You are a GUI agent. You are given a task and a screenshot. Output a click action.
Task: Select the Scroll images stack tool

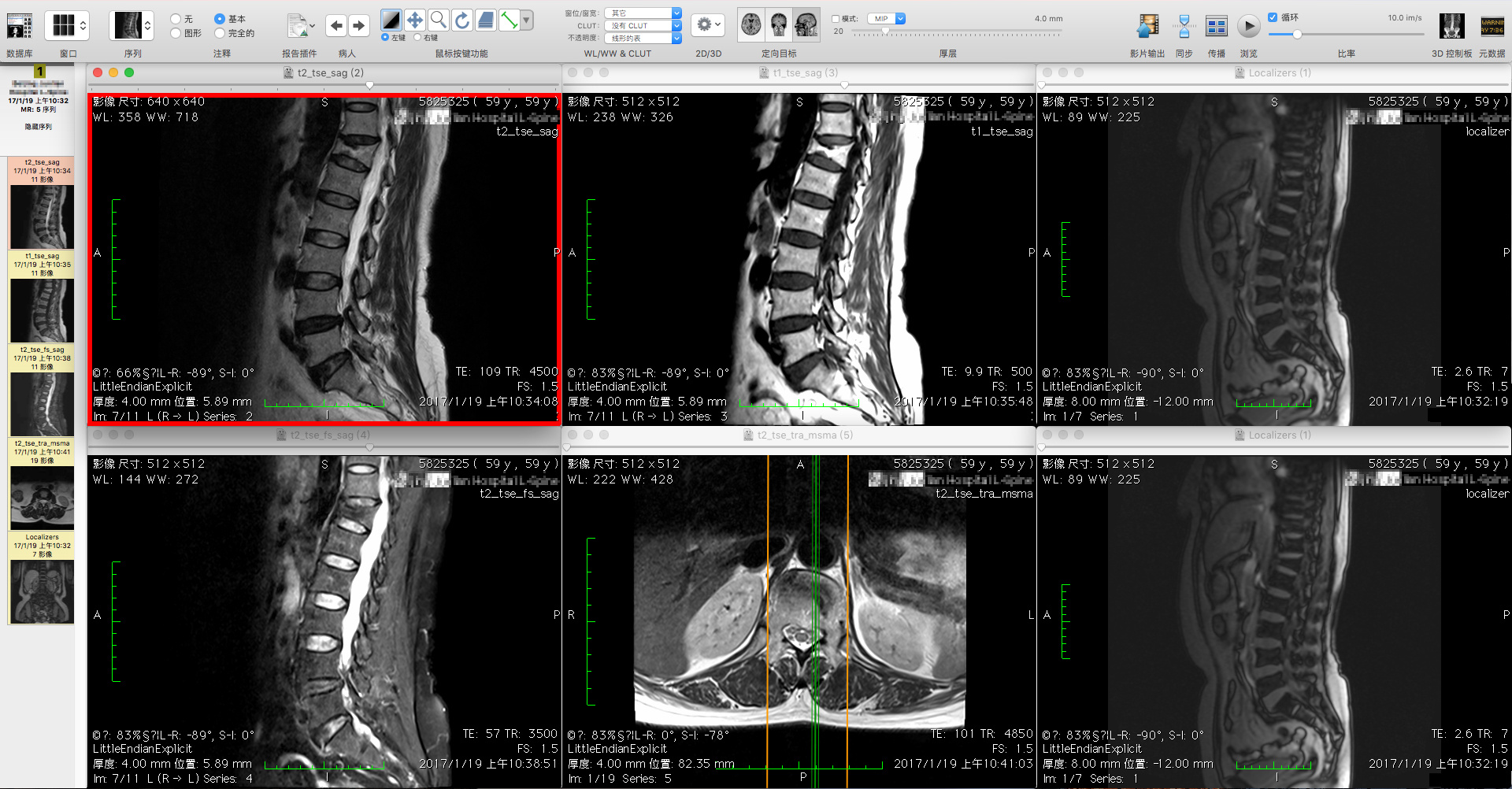pyautogui.click(x=486, y=20)
